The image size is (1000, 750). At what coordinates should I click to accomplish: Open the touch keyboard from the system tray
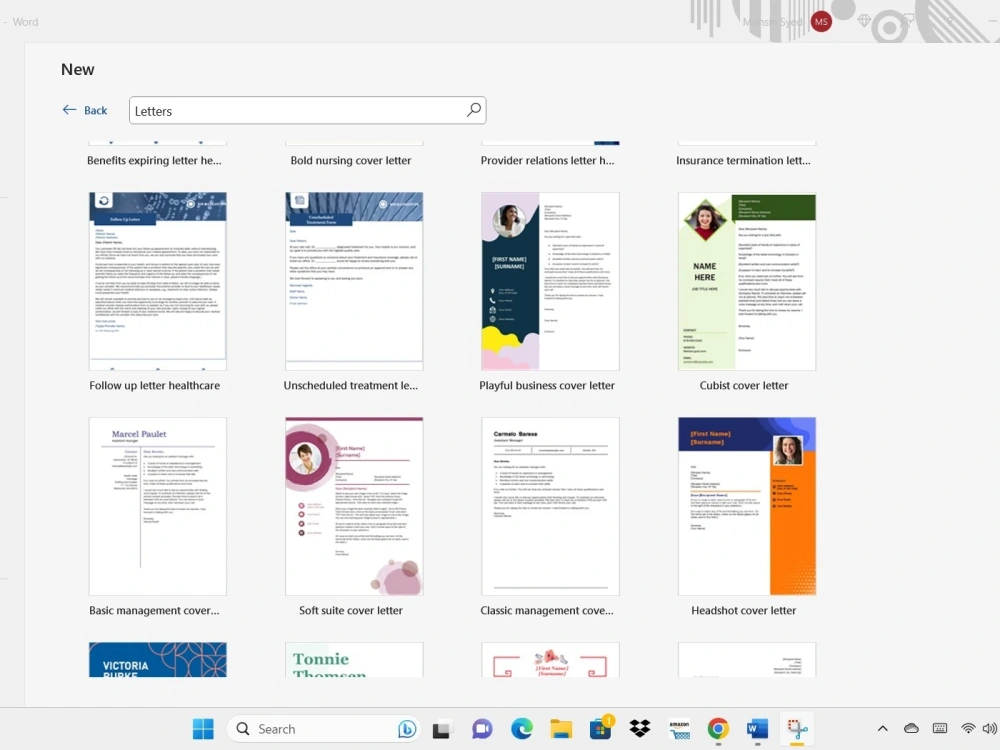click(940, 728)
